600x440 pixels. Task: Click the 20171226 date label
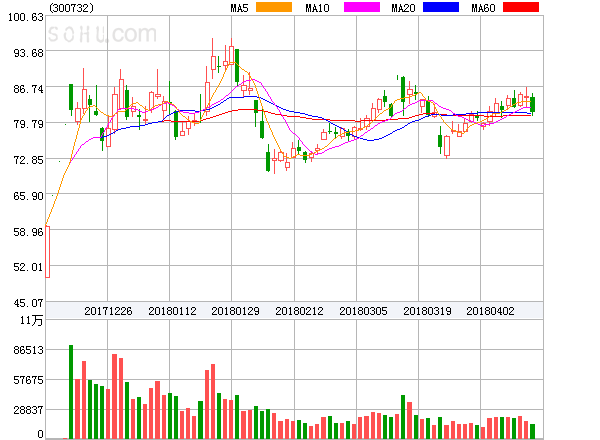pos(108,311)
